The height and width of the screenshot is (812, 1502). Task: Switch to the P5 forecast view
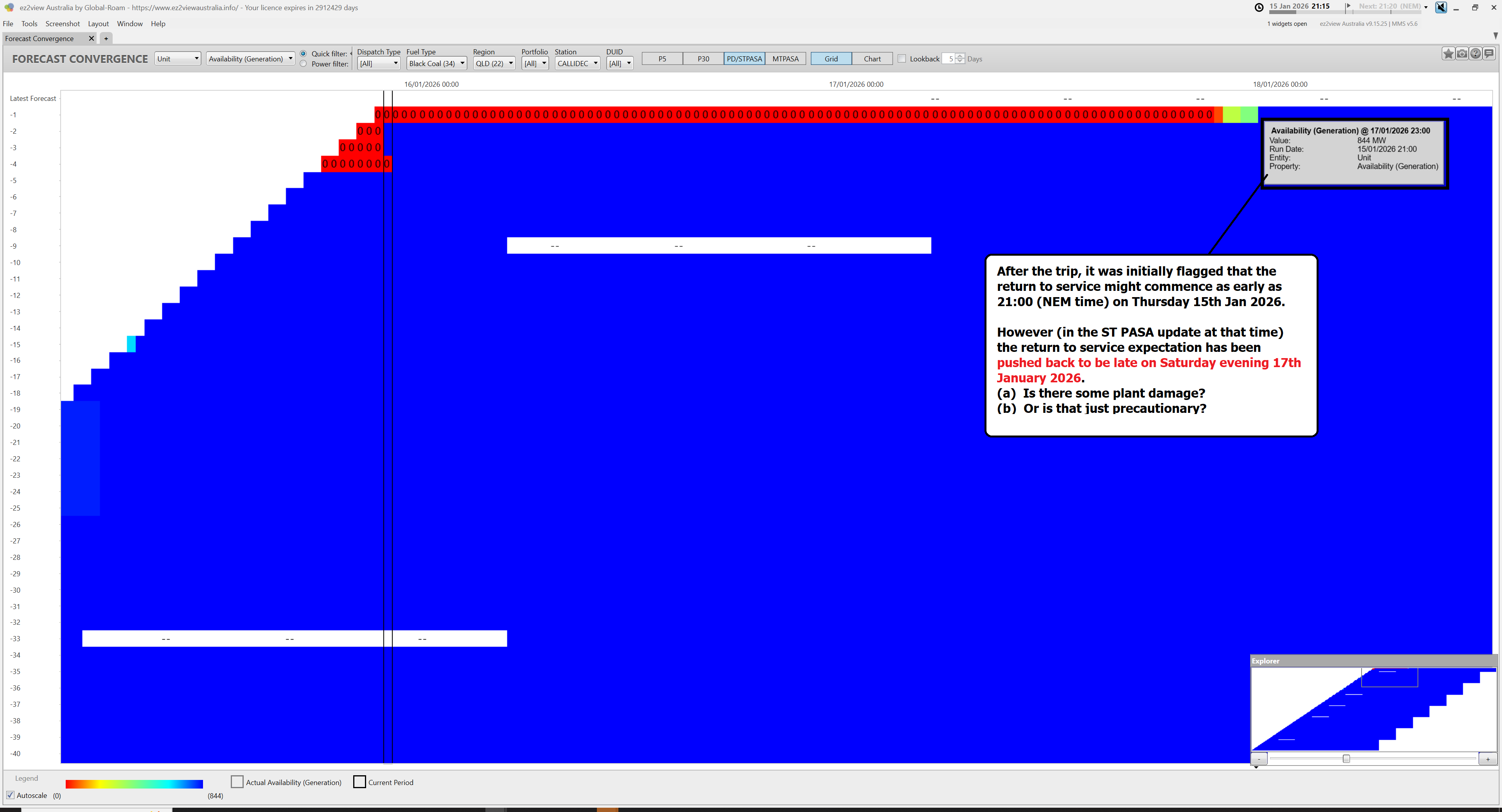tap(662, 59)
